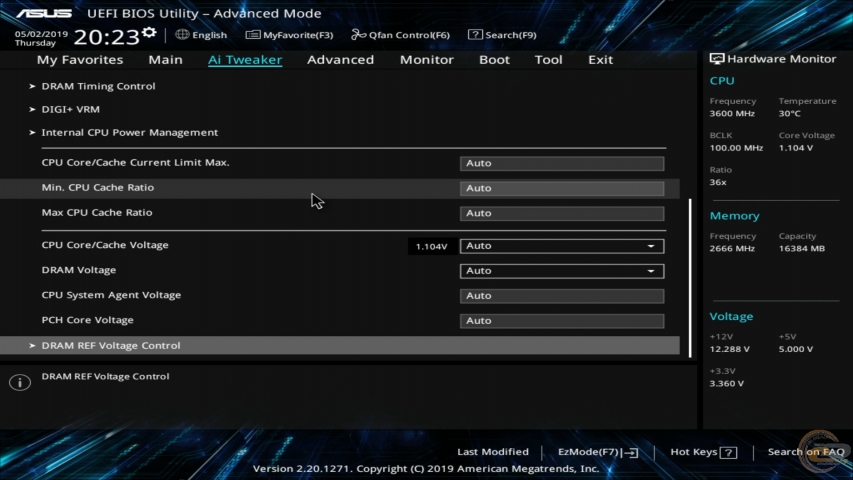
Task: Click the DRAM Voltage label
Action: (79, 270)
